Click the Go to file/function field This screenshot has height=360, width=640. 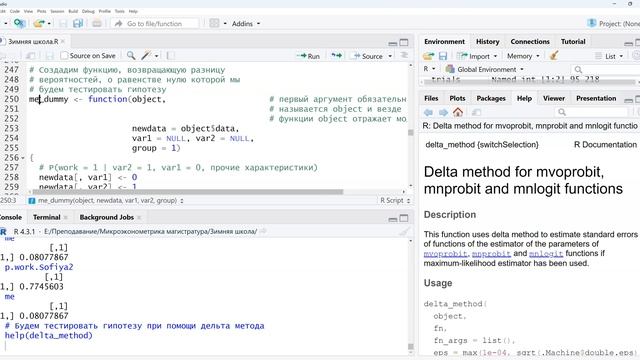(x=154, y=24)
